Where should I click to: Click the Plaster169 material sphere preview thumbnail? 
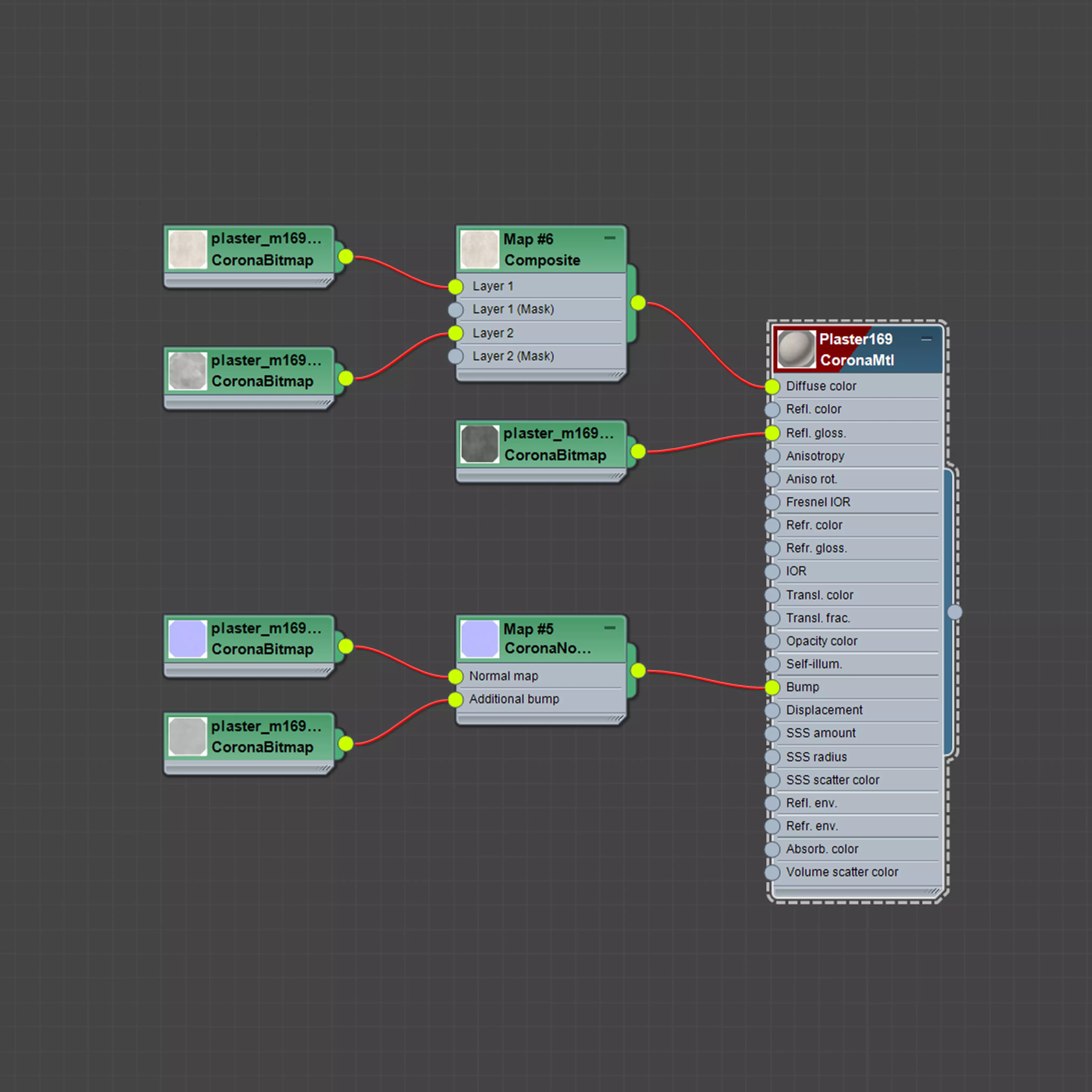(x=796, y=349)
